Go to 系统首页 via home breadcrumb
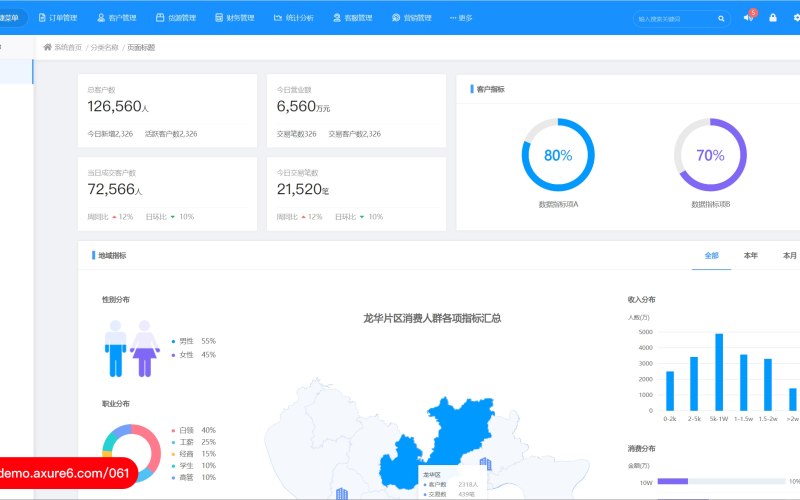The height and width of the screenshot is (500, 800). pos(62,47)
